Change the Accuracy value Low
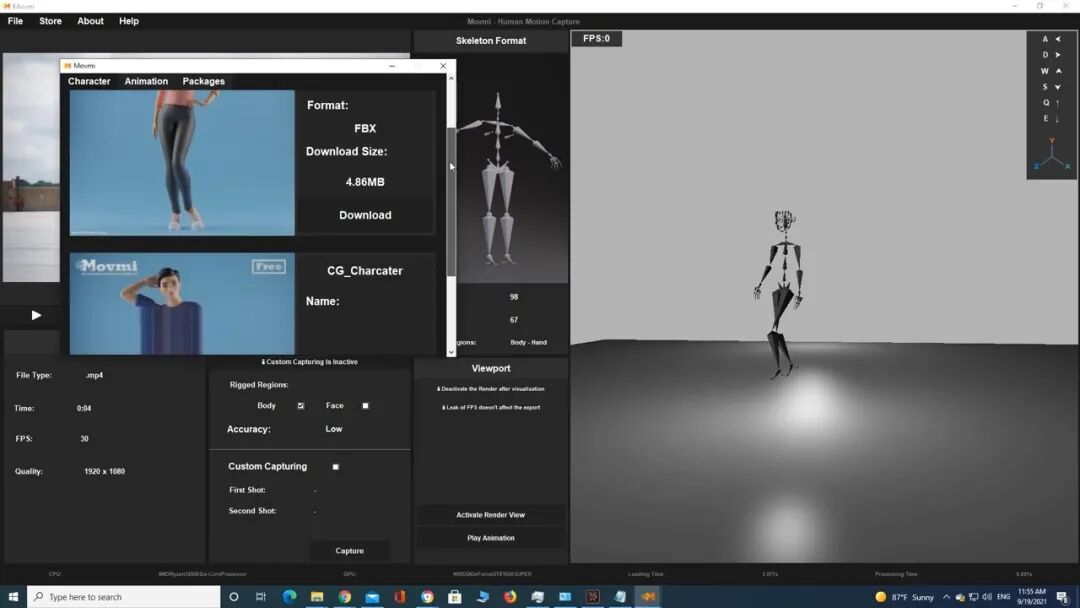The image size is (1080, 608). (333, 429)
